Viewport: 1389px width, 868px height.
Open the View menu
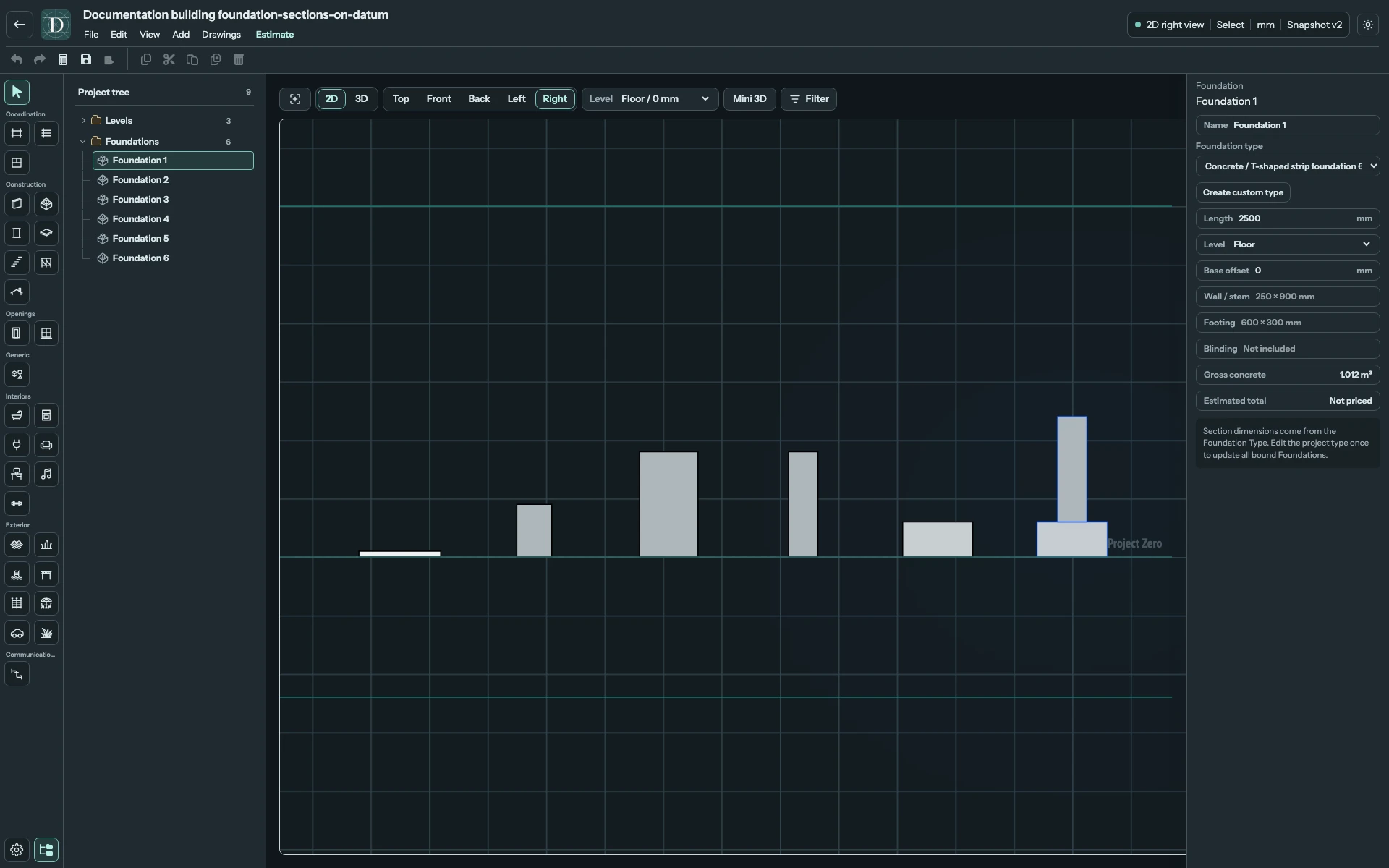pyautogui.click(x=150, y=35)
